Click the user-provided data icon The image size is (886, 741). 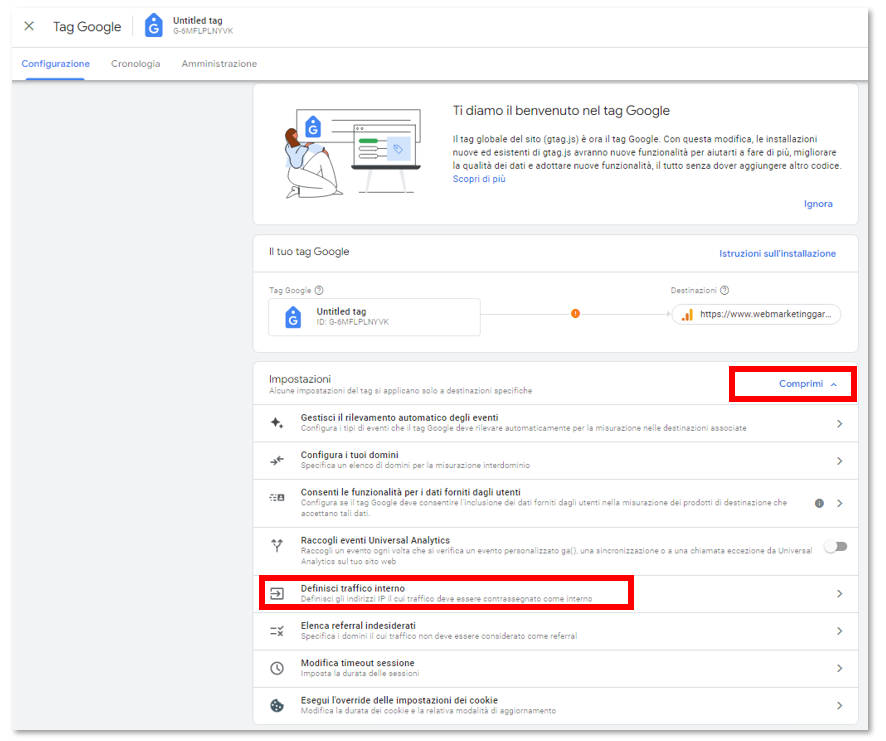277,497
